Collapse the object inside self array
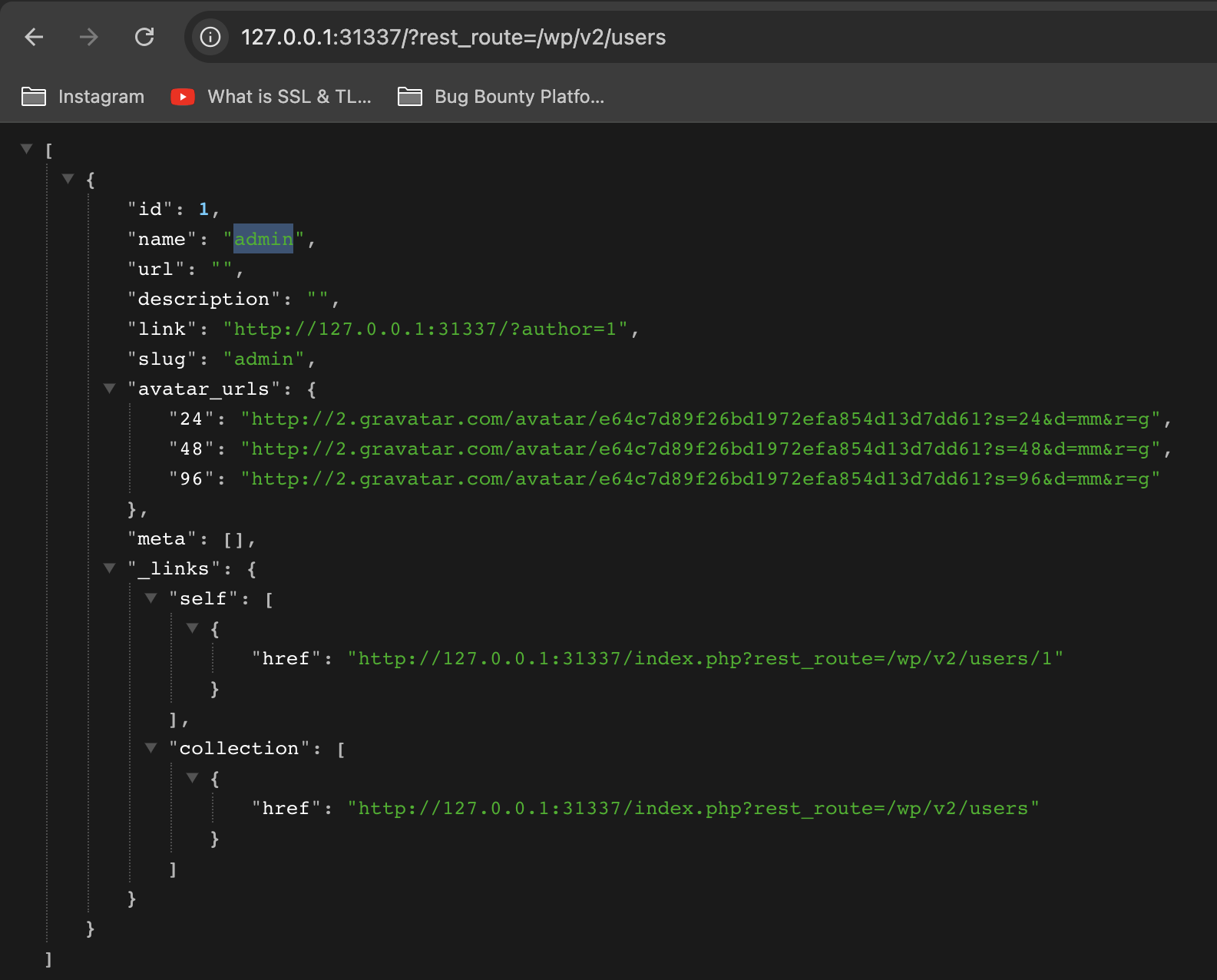 pyautogui.click(x=193, y=628)
